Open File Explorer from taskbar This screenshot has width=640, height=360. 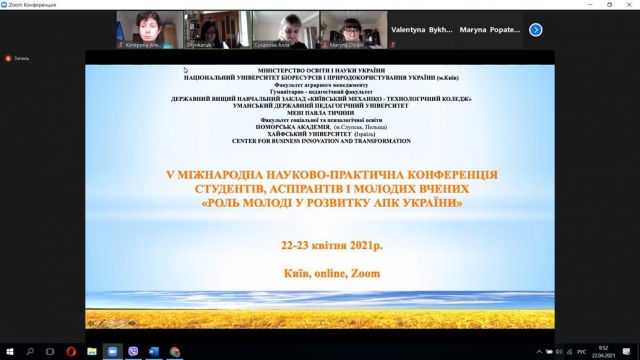click(92, 351)
